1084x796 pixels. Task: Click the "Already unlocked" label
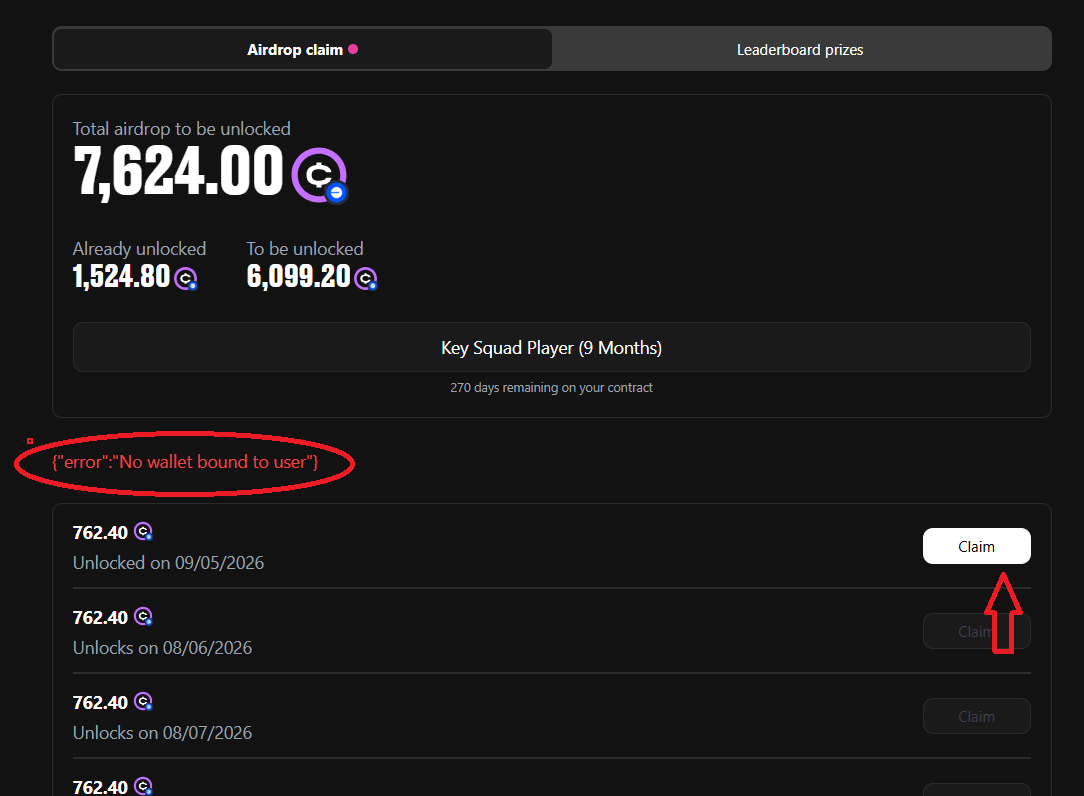pos(140,249)
